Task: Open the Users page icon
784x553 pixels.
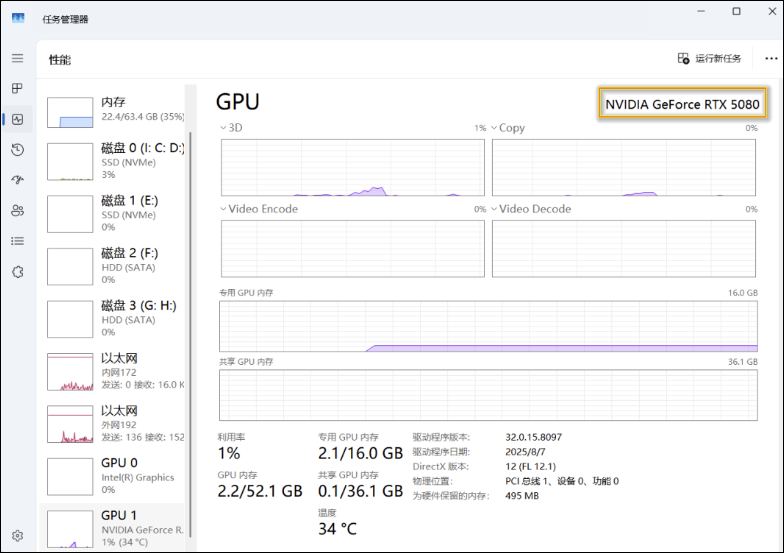Action: [x=17, y=211]
